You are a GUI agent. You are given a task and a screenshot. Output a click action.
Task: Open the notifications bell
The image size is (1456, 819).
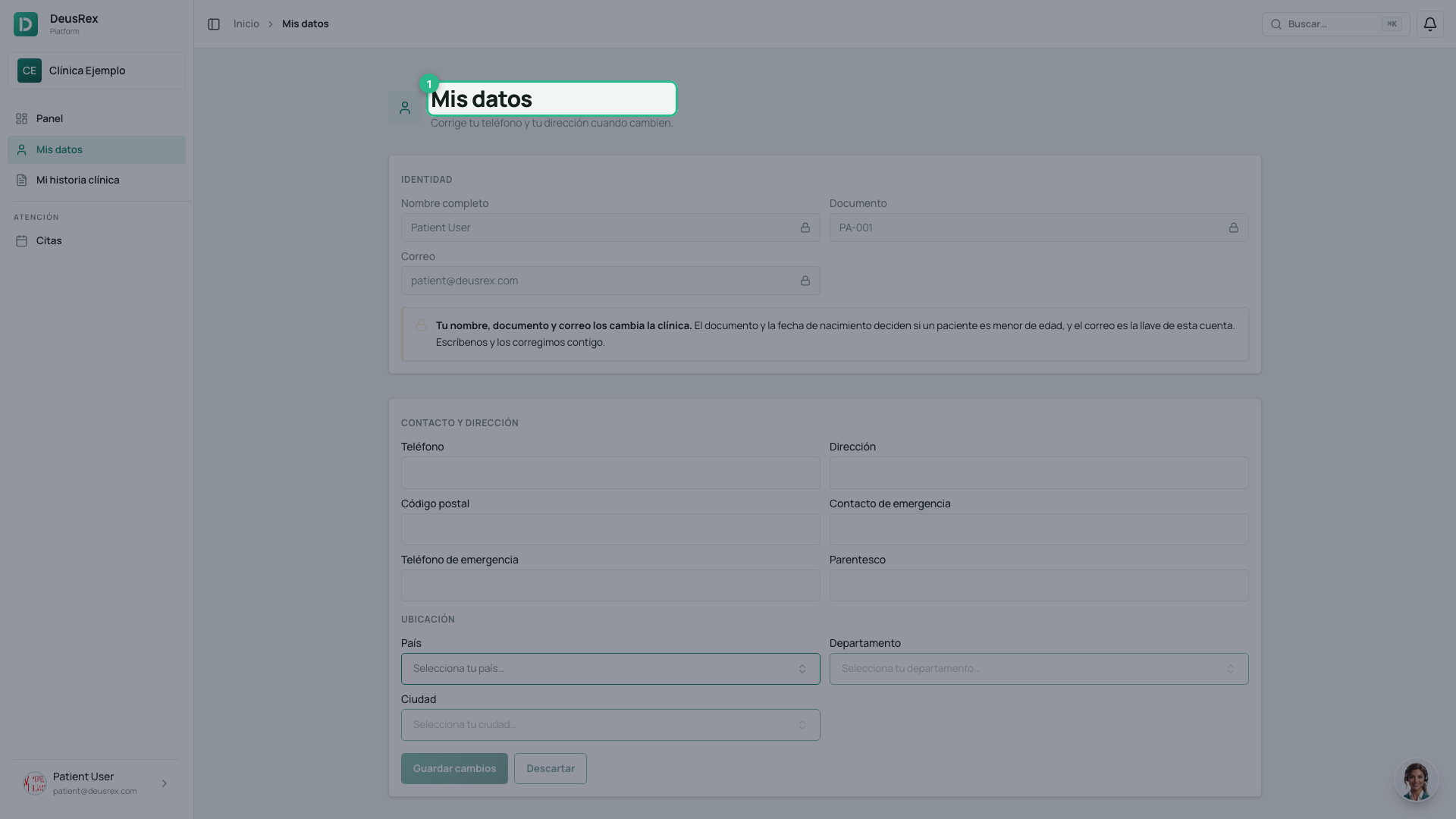1429,24
